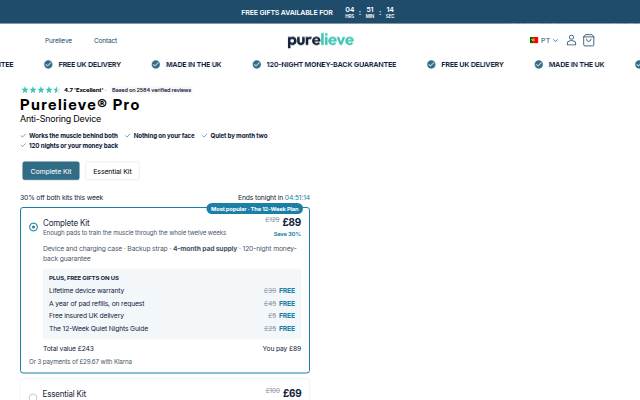The height and width of the screenshot is (400, 640).
Task: Select the Complete Kit radio button
Action: 33,227
